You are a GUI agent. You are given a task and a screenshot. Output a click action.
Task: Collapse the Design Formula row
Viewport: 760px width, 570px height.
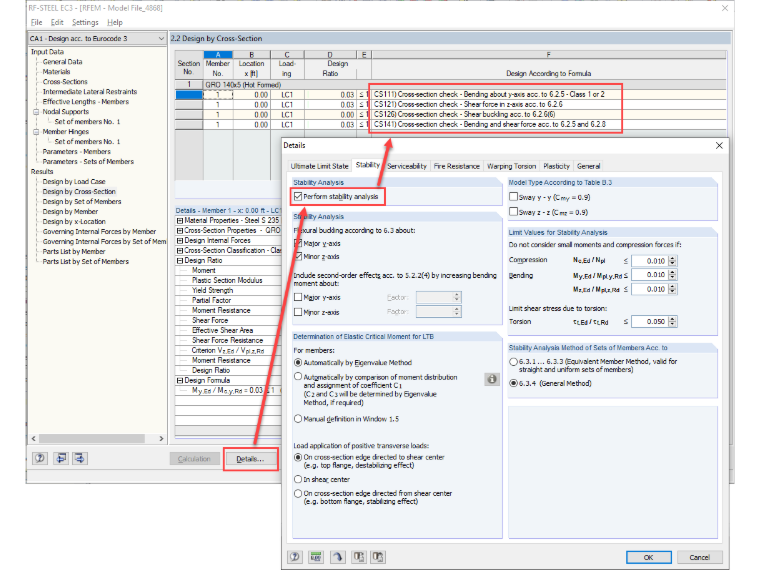coord(180,380)
